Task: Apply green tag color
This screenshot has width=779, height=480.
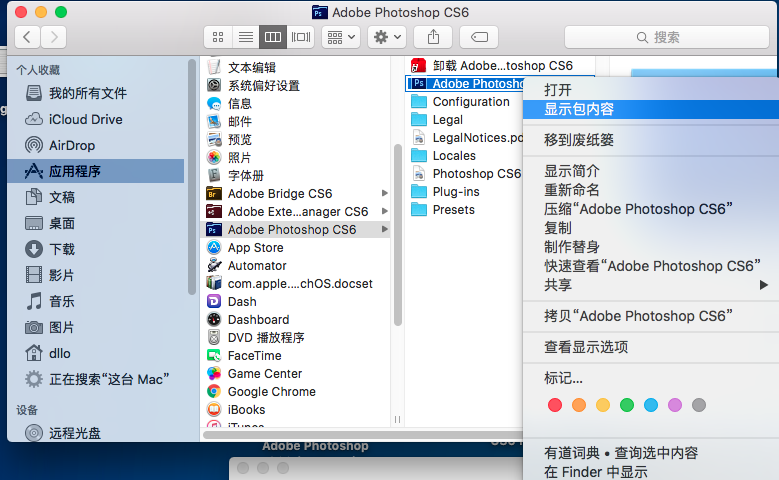Action: (626, 405)
